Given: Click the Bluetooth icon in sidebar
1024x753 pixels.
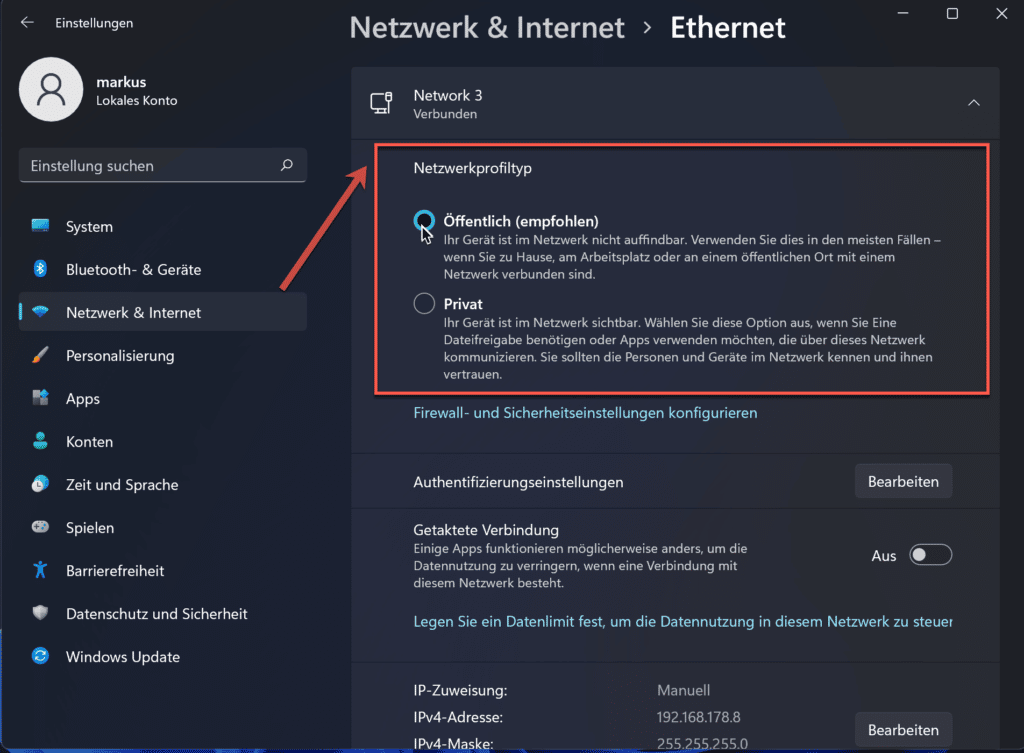Looking at the screenshot, I should (x=40, y=269).
